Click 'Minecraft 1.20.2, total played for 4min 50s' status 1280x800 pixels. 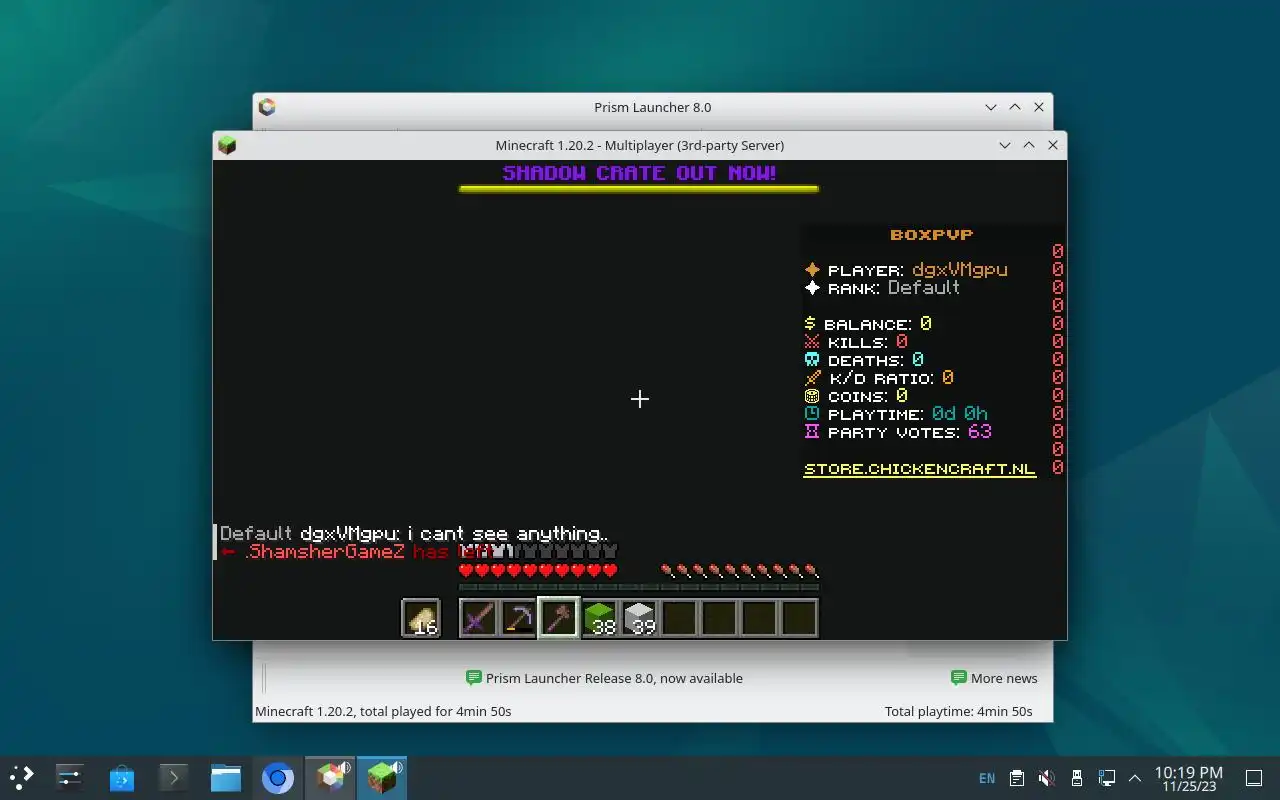[383, 711]
